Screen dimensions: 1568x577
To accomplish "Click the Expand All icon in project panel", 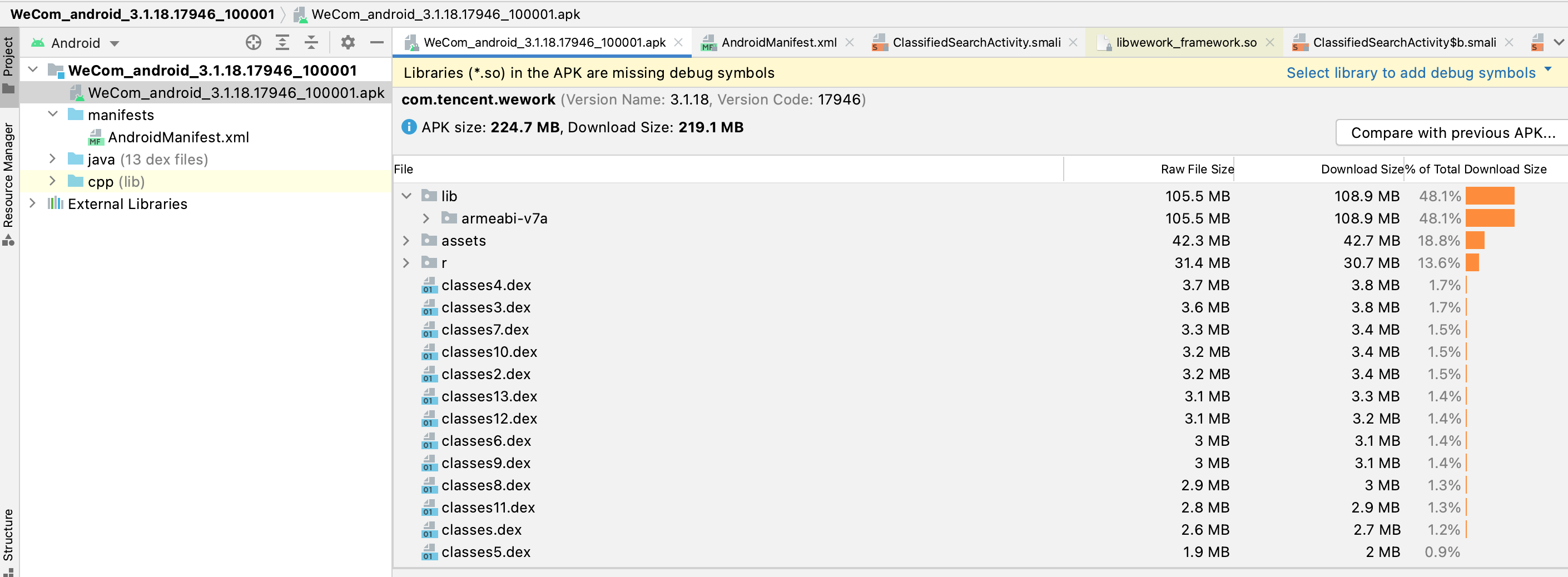I will point(282,43).
